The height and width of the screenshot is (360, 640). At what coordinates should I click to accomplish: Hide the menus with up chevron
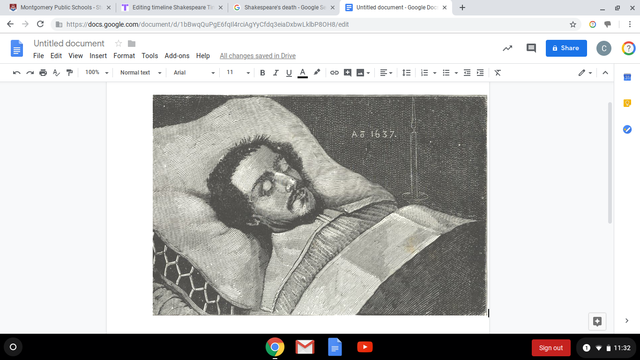point(605,73)
